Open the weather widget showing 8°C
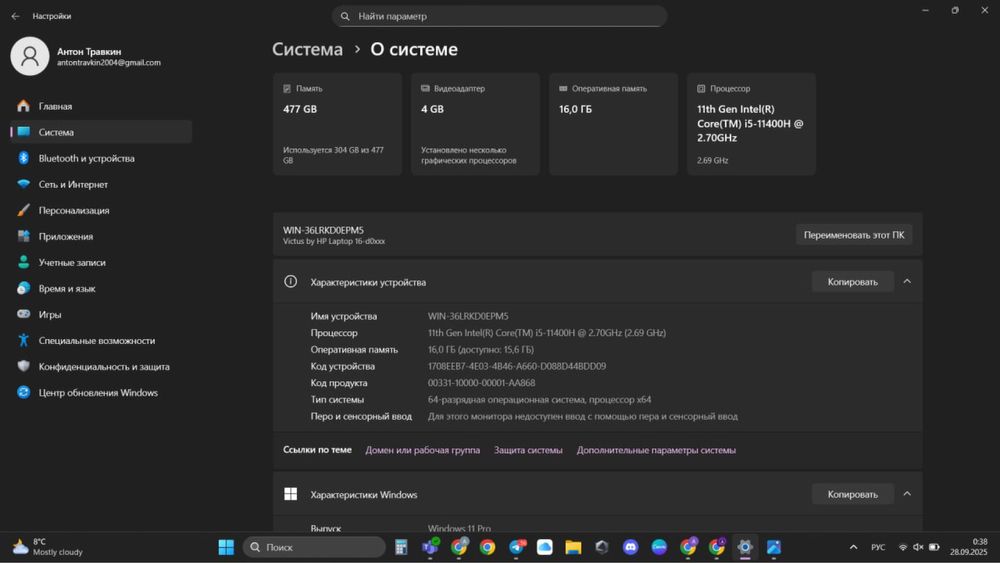 pyautogui.click(x=48, y=547)
